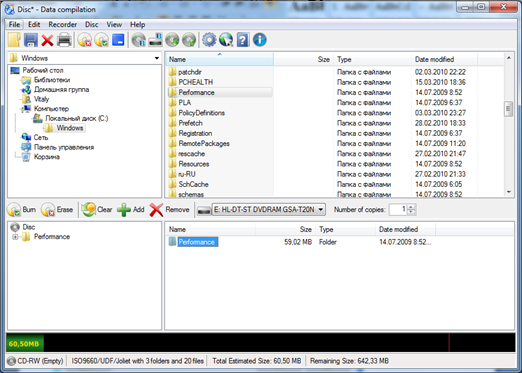Select the ru-RU folder
The image size is (522, 373).
pos(187,174)
